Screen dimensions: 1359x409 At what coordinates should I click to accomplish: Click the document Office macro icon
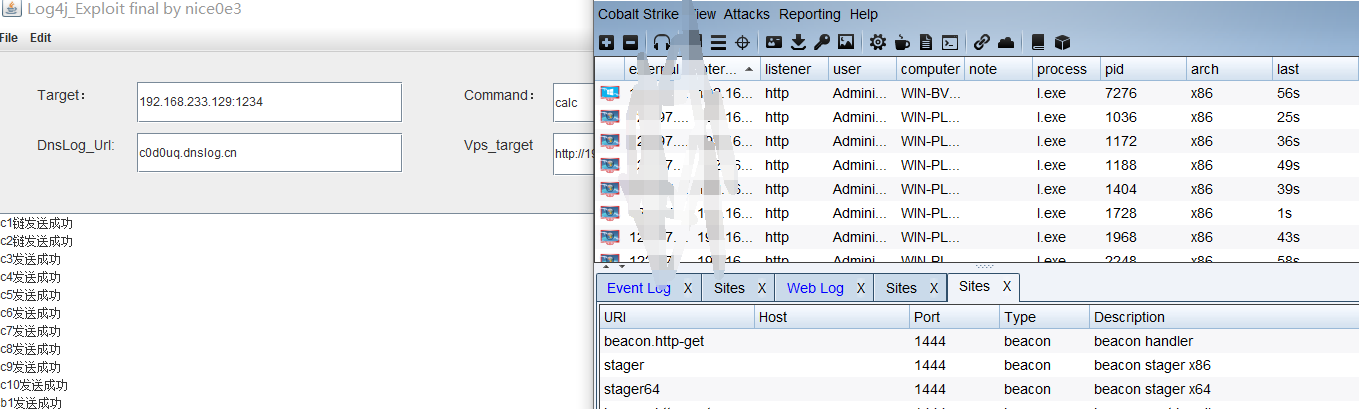pyautogui.click(x=926, y=42)
